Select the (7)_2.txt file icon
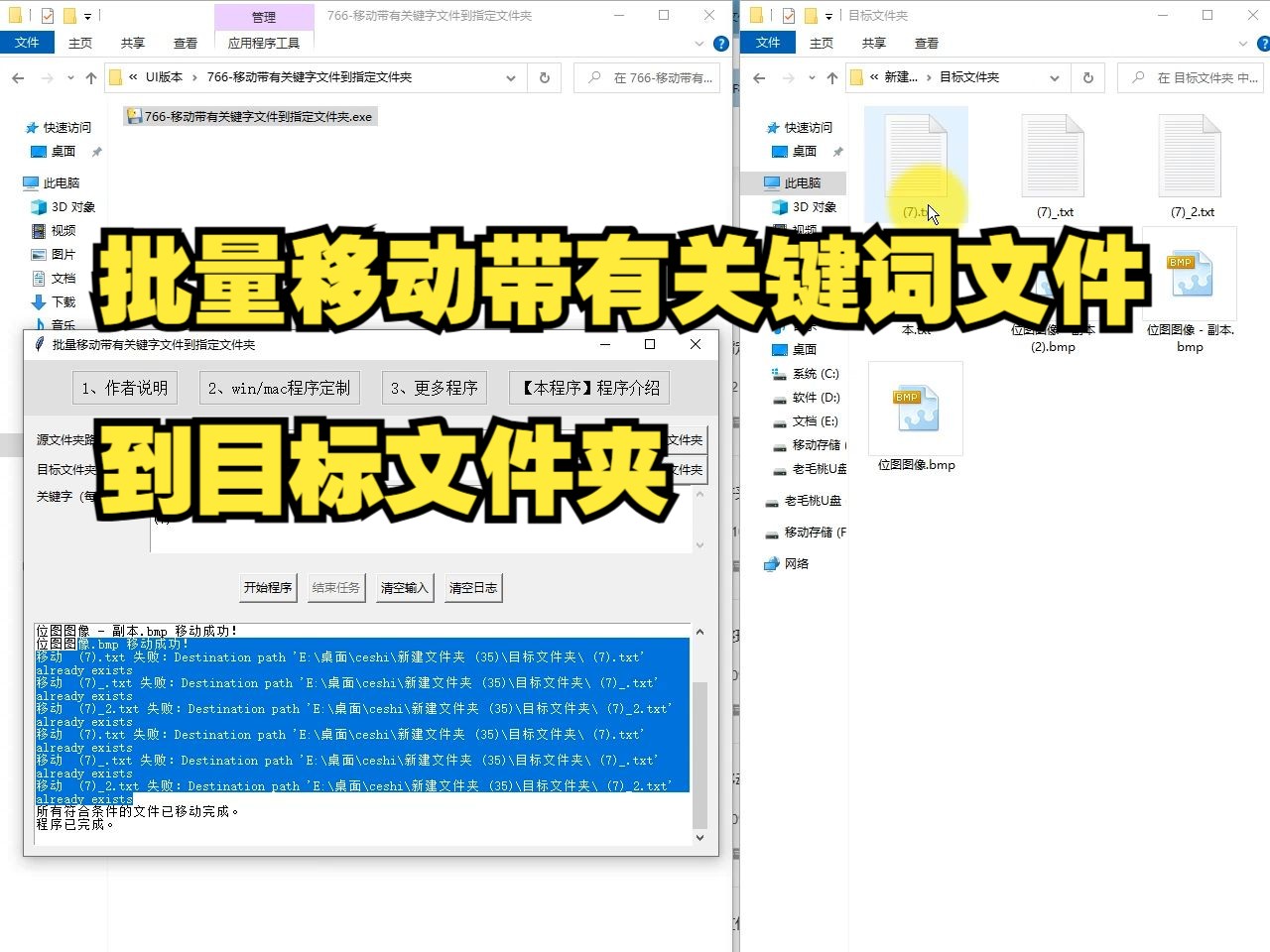This screenshot has width=1270, height=952. 1191,155
